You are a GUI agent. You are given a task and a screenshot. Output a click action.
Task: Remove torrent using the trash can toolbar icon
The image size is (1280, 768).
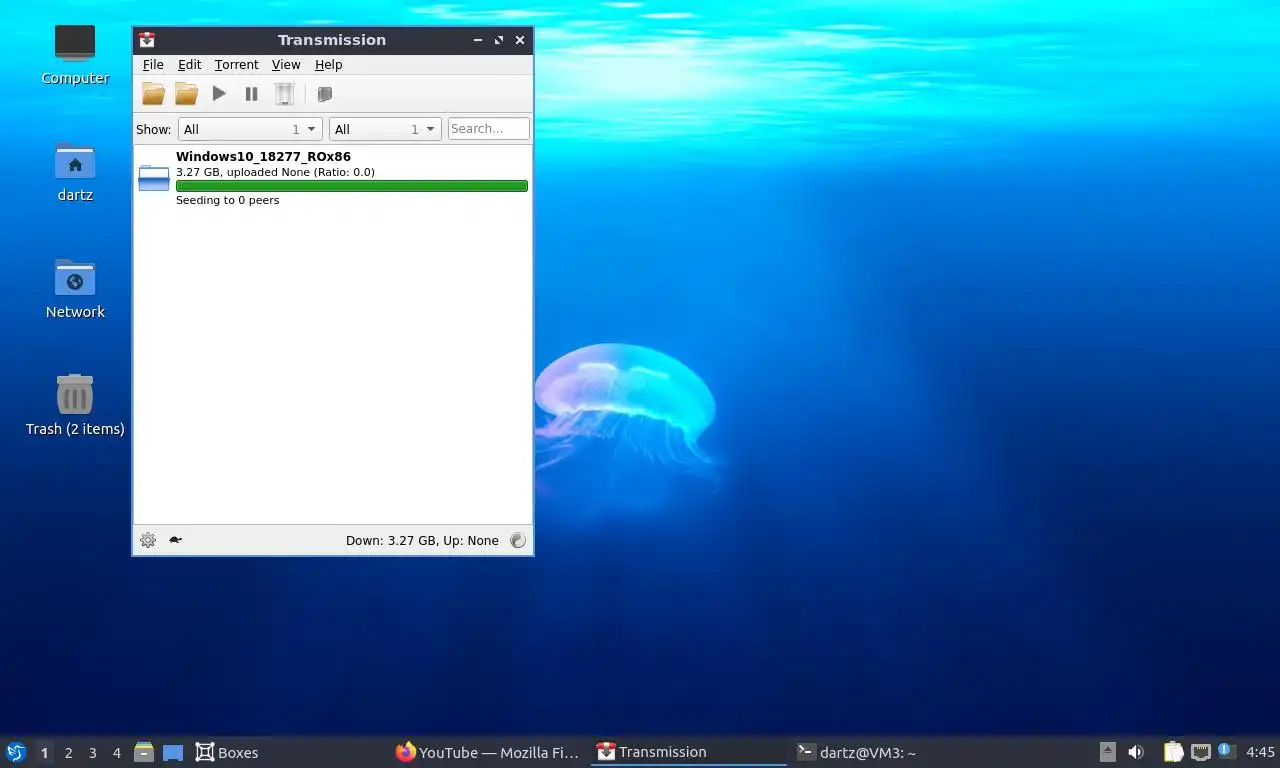tap(285, 94)
